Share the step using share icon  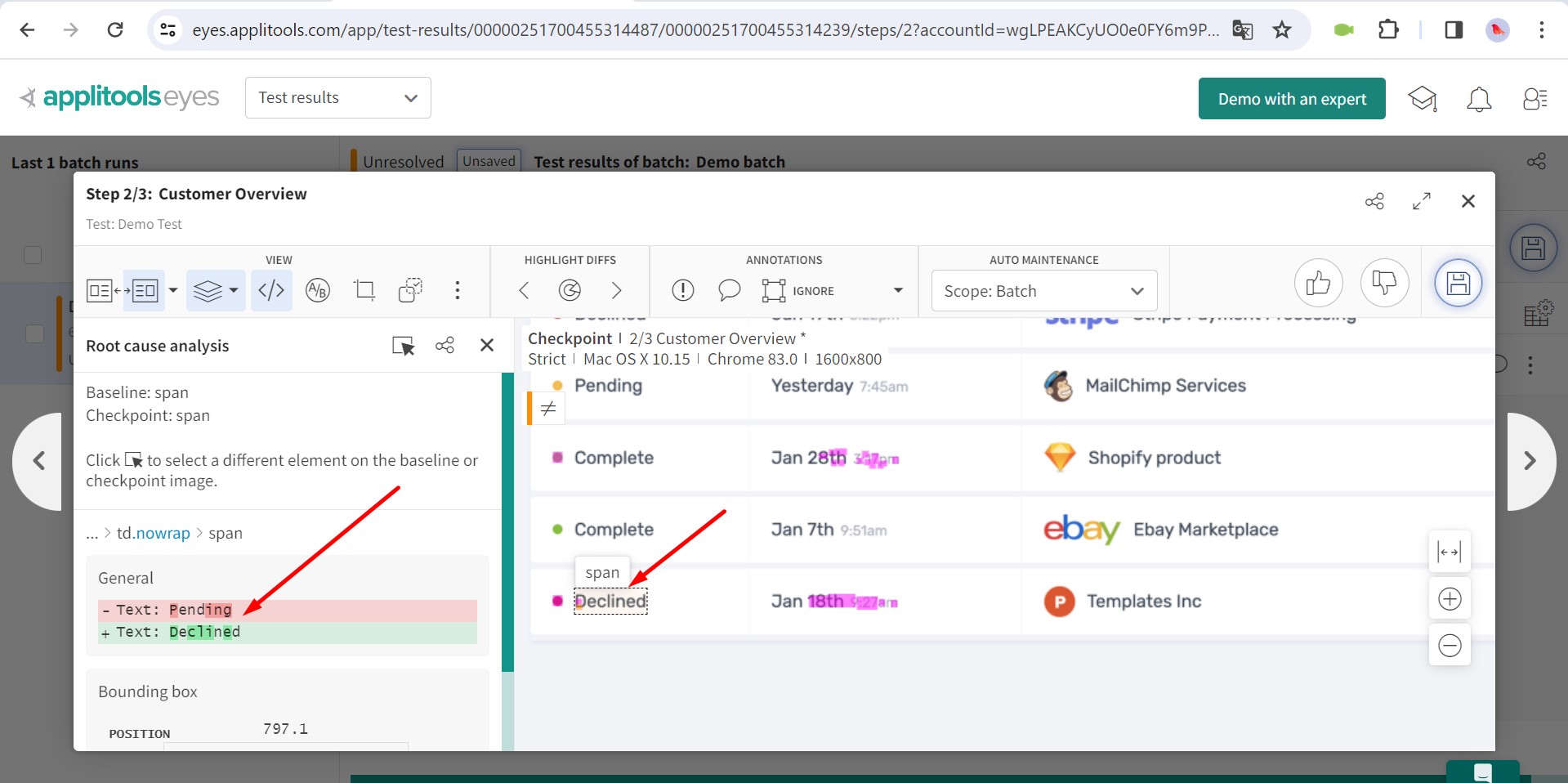[1375, 201]
